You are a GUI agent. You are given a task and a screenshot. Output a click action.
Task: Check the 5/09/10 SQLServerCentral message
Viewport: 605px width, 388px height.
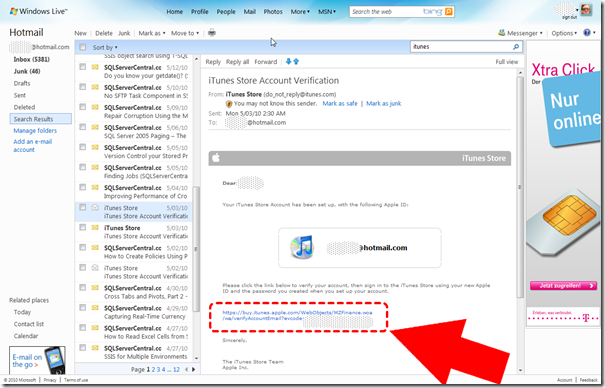click(83, 107)
